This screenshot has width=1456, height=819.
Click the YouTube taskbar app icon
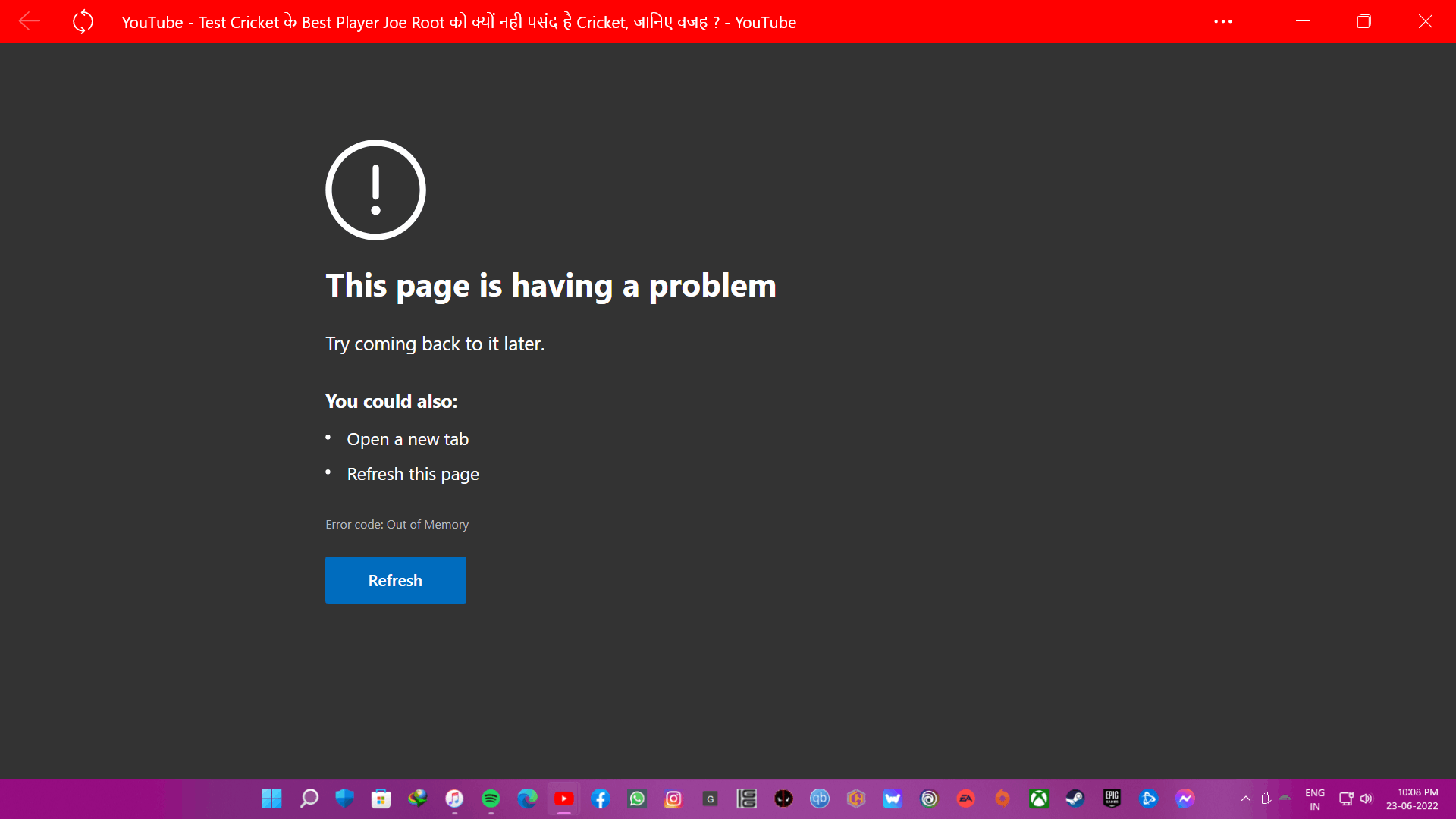coord(563,799)
